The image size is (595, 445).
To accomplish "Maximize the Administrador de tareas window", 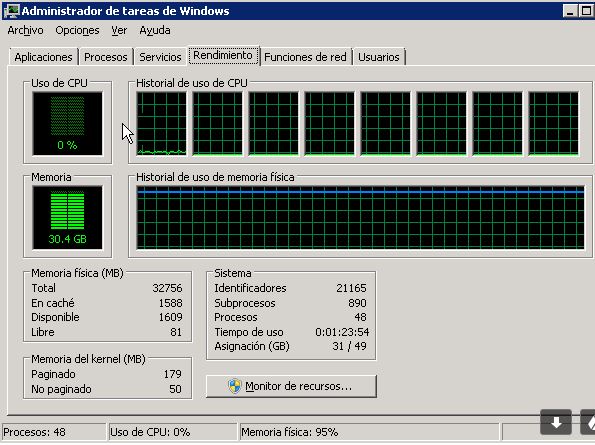I will coord(586,11).
